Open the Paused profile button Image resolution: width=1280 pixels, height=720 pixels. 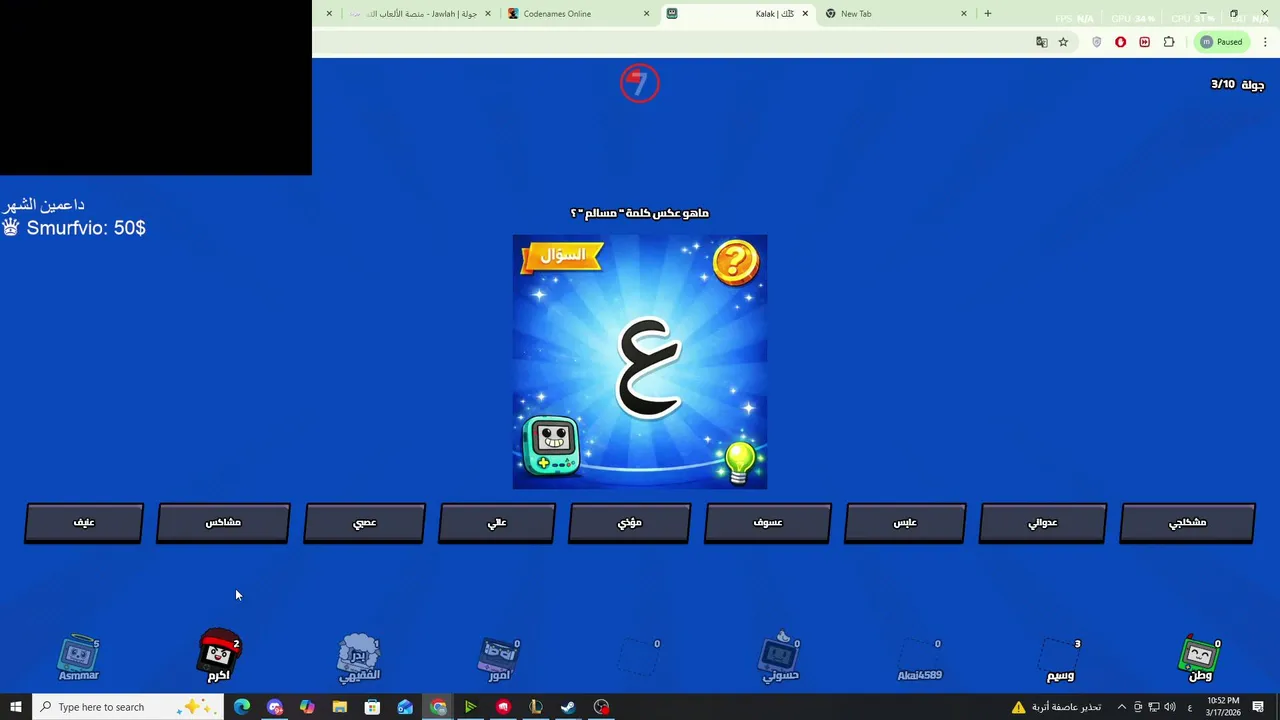click(1222, 42)
